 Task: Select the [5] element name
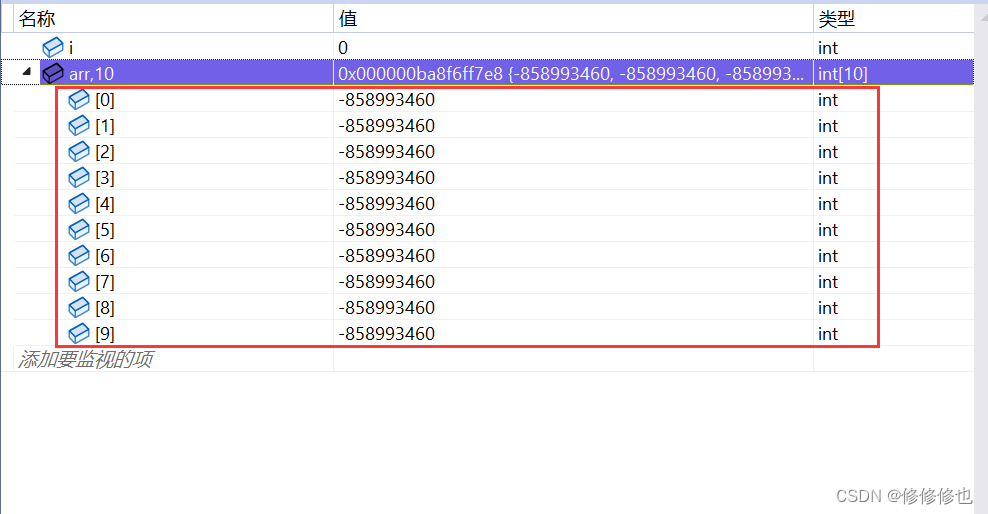pos(105,230)
